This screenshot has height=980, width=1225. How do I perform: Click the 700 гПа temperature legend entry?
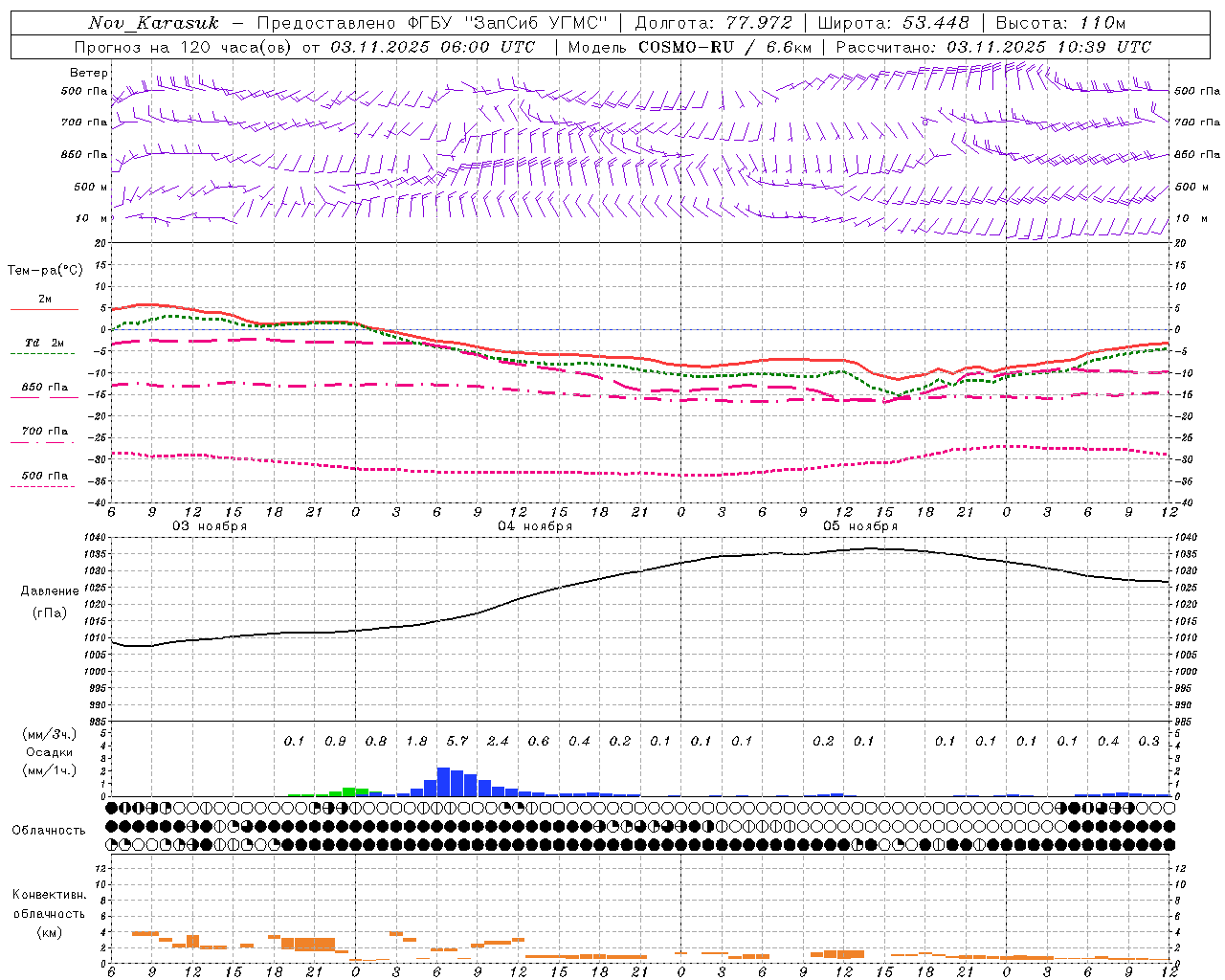click(x=45, y=431)
